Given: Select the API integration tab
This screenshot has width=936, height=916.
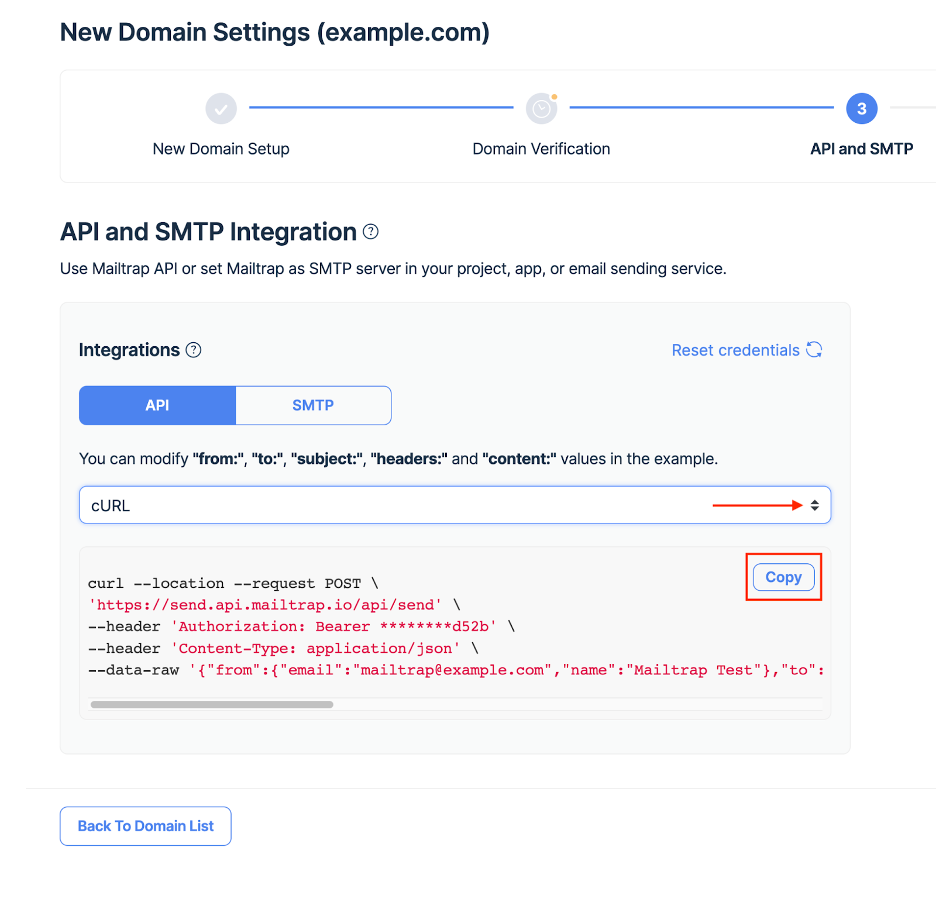Looking at the screenshot, I should tap(157, 405).
